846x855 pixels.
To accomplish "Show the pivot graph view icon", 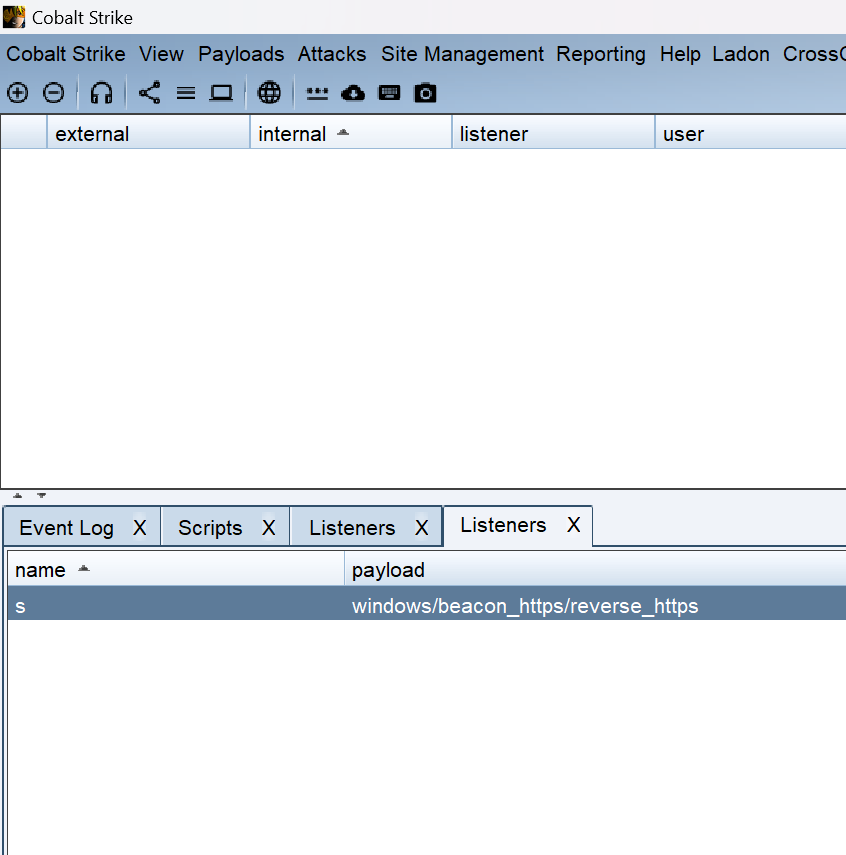I will coord(149,93).
